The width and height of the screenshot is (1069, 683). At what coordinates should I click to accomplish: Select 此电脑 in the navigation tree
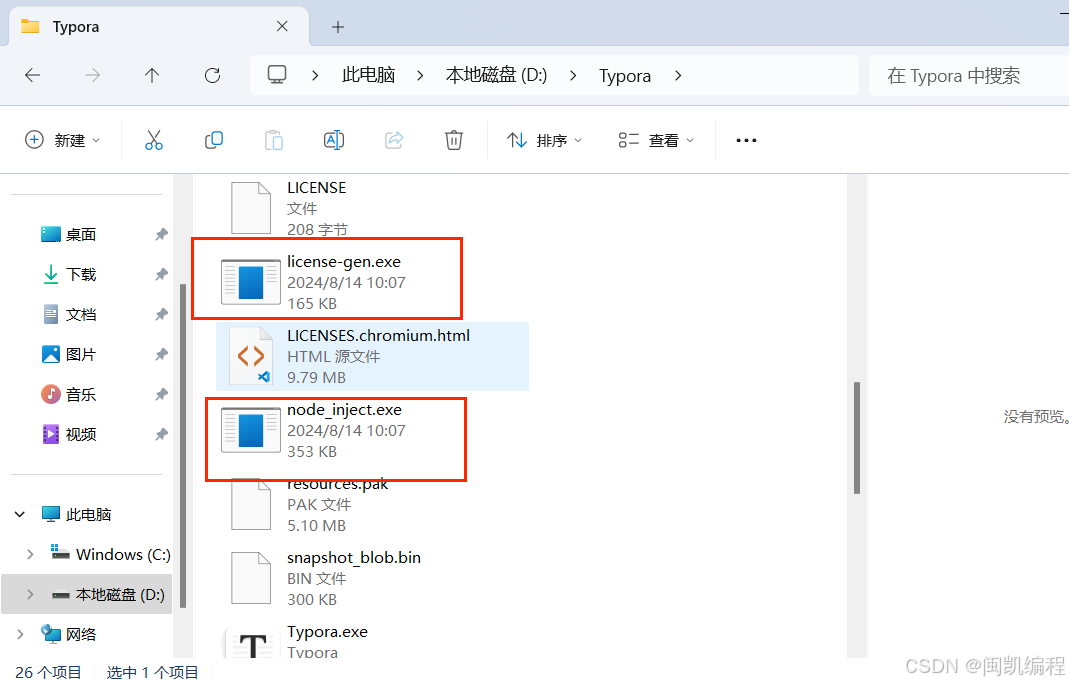click(x=88, y=515)
